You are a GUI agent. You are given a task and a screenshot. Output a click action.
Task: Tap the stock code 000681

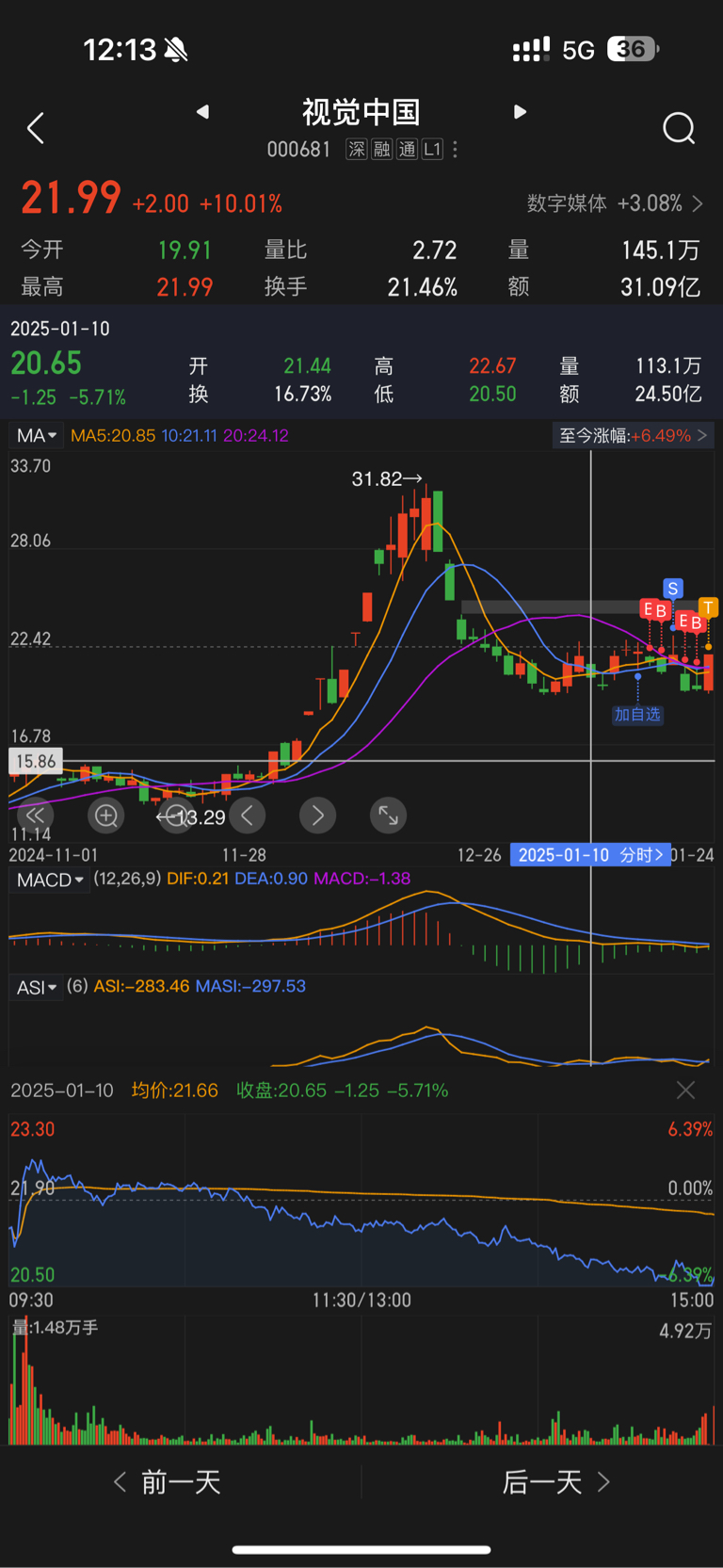pyautogui.click(x=298, y=150)
